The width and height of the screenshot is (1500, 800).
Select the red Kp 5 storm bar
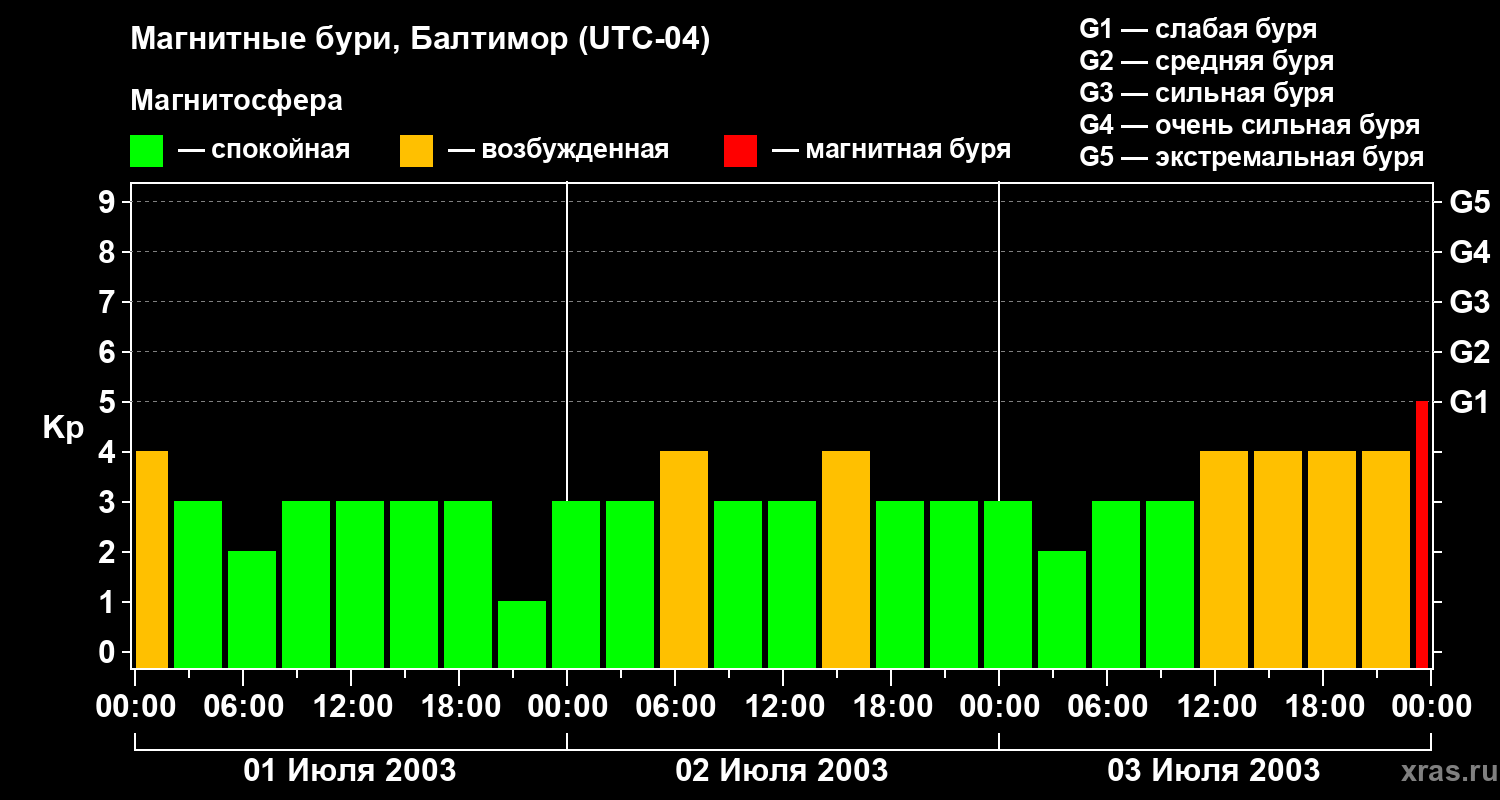[x=1422, y=534]
